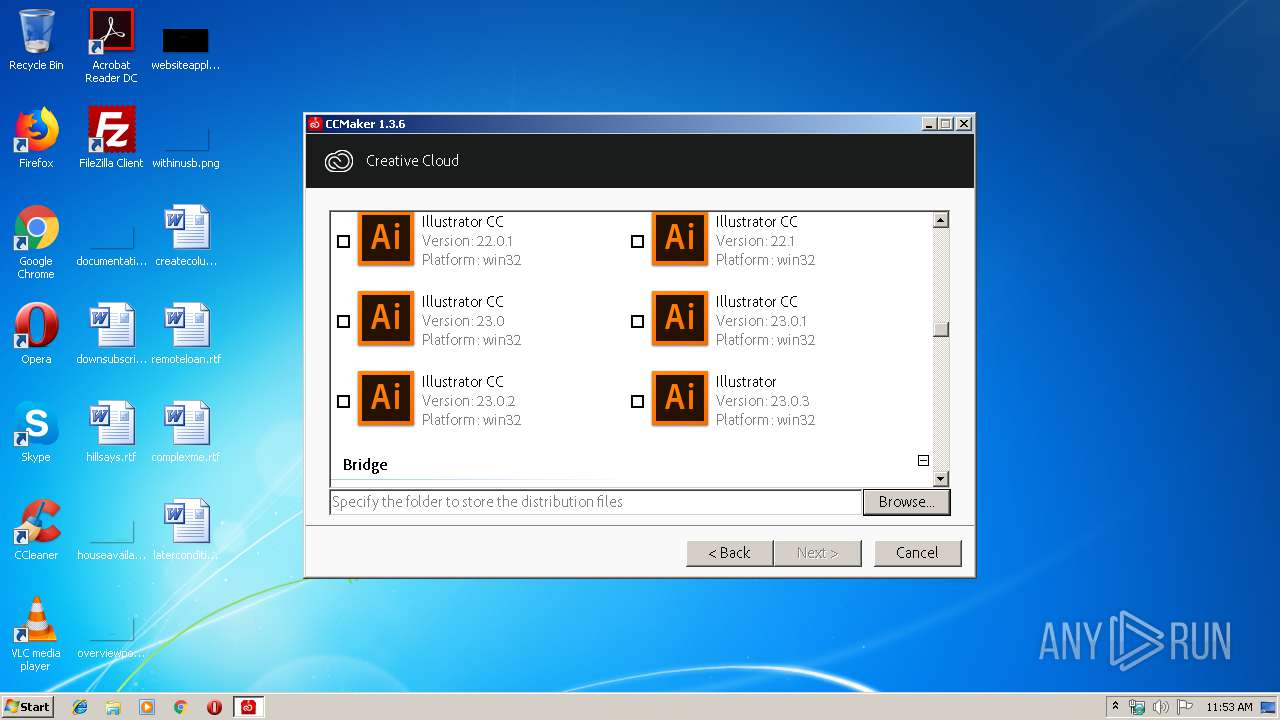Screen dimensions: 1280x720
Task: Select the remoteloan.rtf desktop file
Action: coord(186,334)
